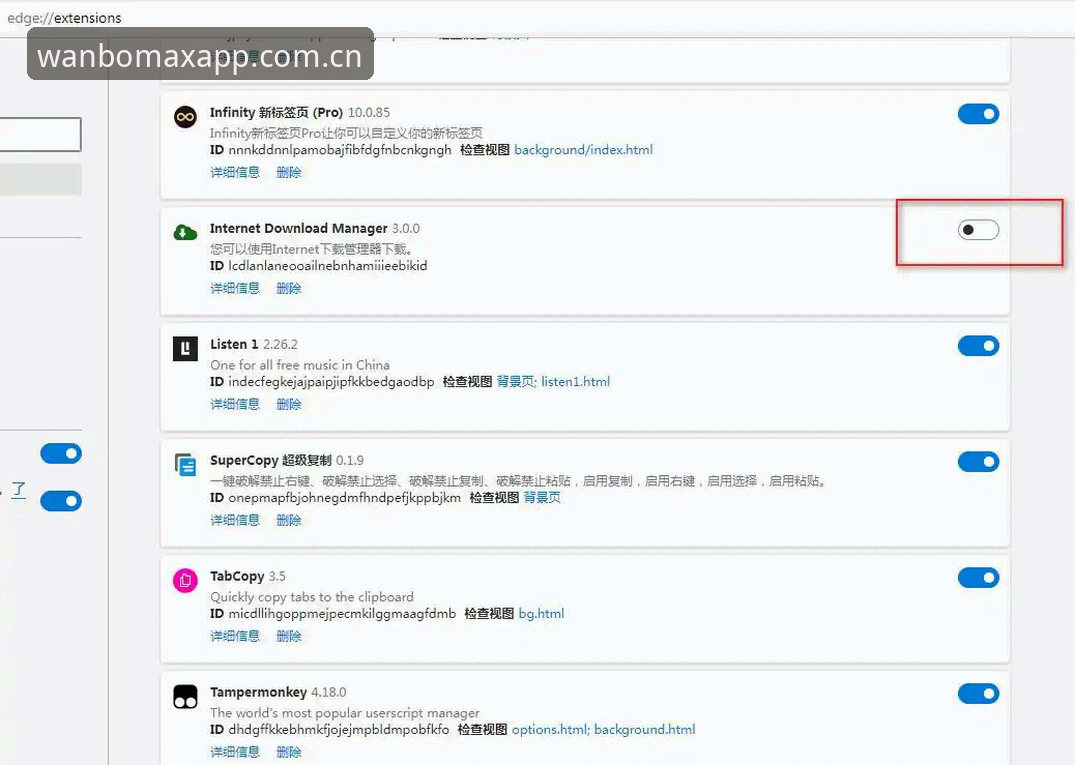This screenshot has width=1075, height=765.
Task: Open 详细信息 for Tampermonkey
Action: pyautogui.click(x=235, y=751)
